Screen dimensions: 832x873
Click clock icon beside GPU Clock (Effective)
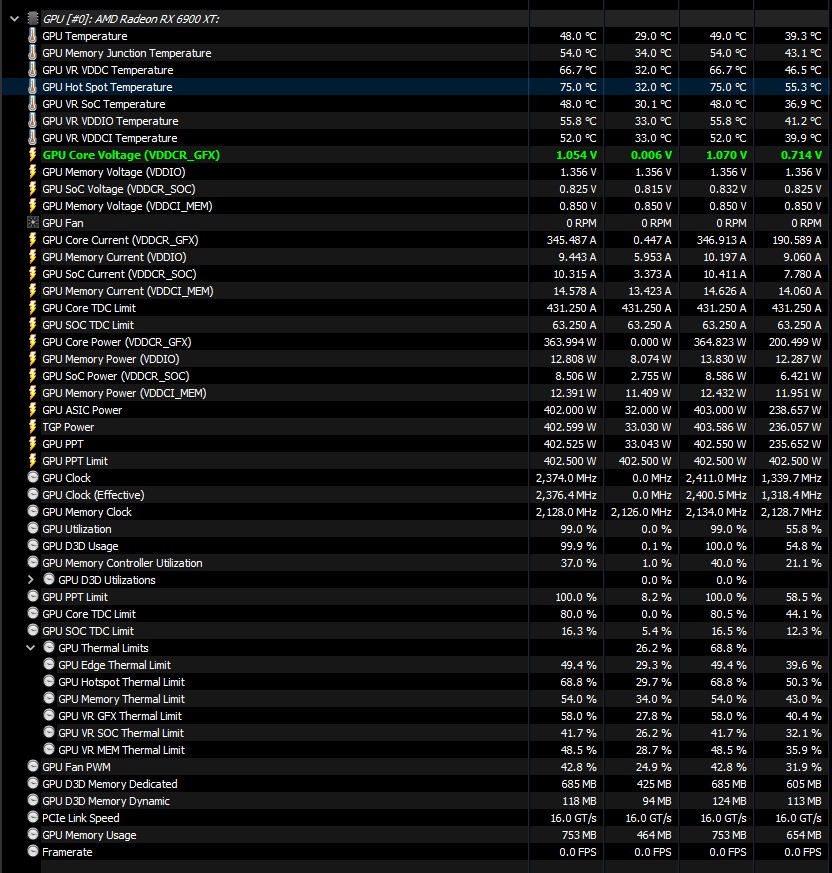[33, 494]
